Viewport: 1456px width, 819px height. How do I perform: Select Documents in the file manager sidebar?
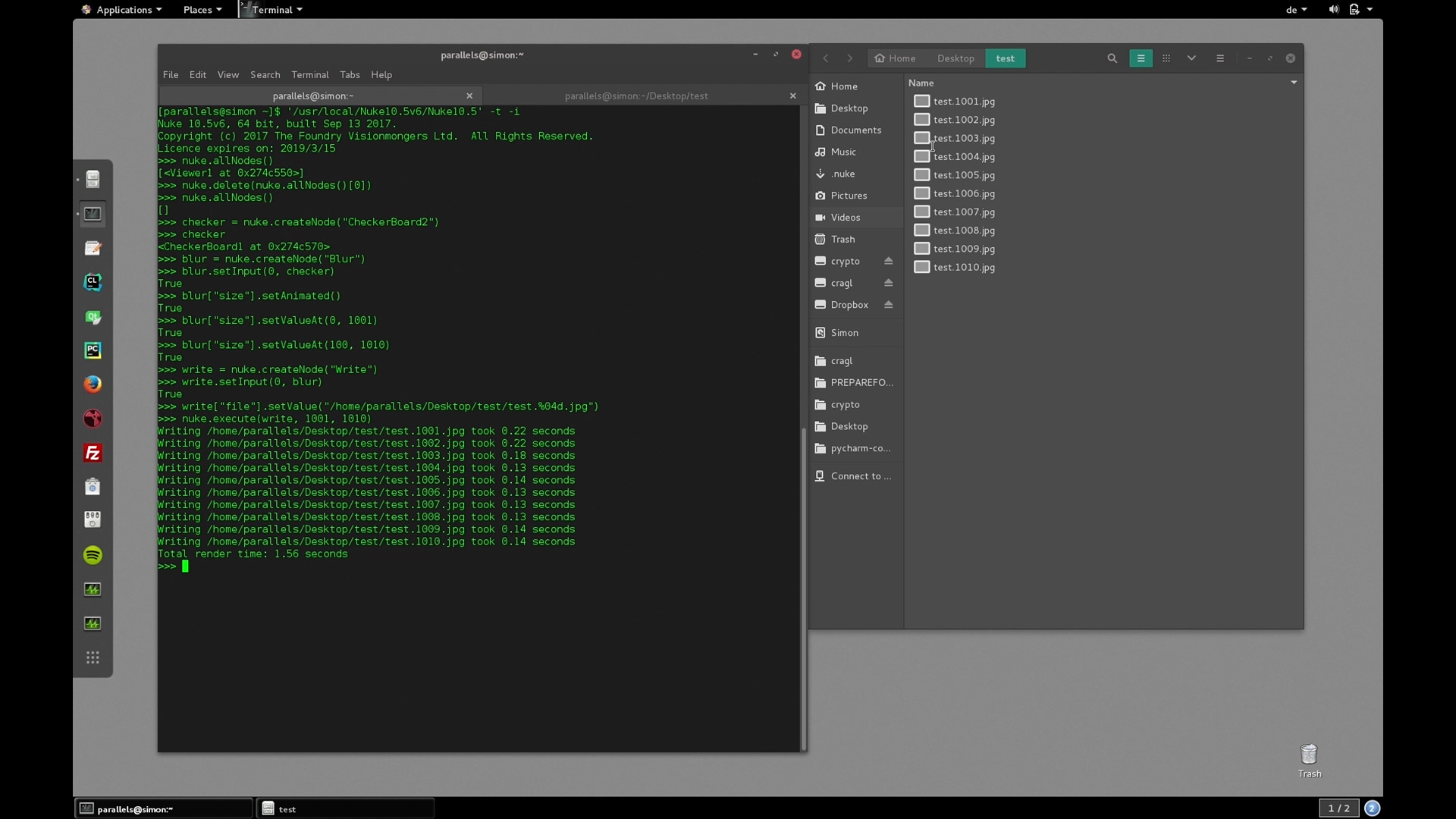(856, 130)
